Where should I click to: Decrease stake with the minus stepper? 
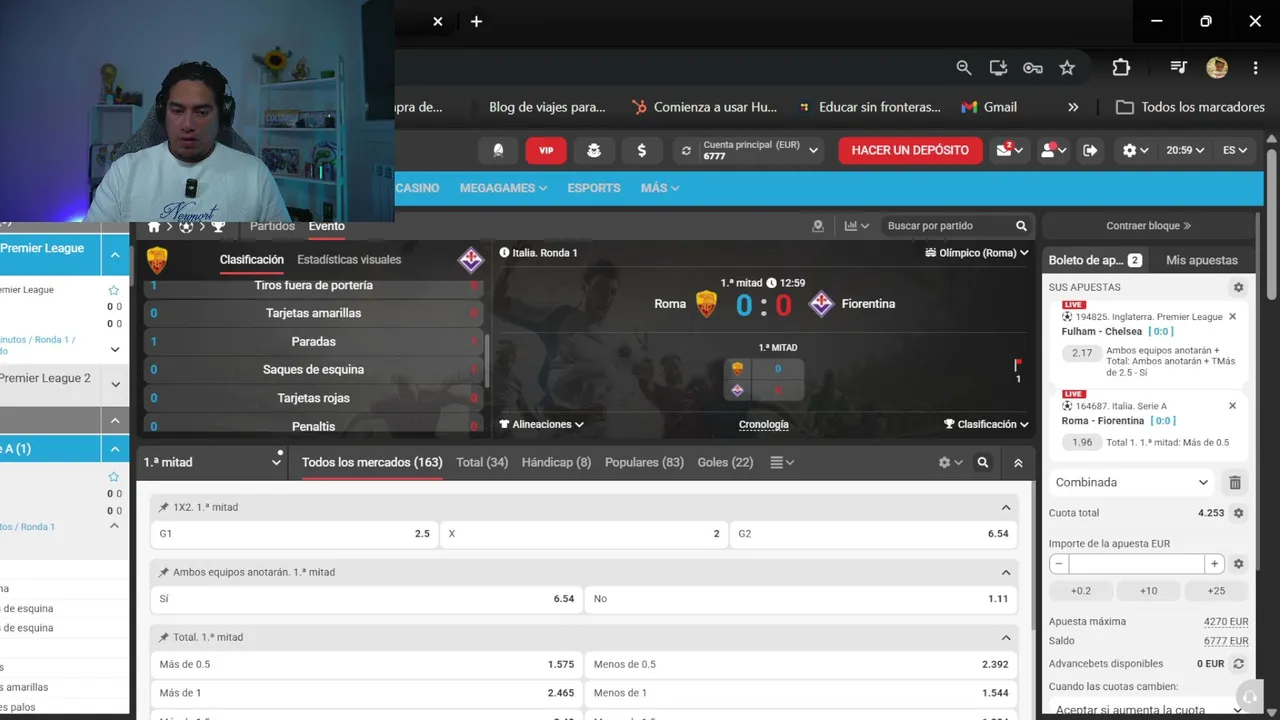(x=1059, y=564)
